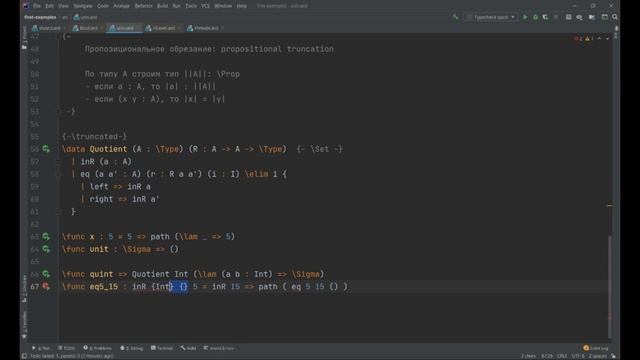Collapse the fold marker at line 61
Screen dimensions: 640x360
[x=58, y=212]
